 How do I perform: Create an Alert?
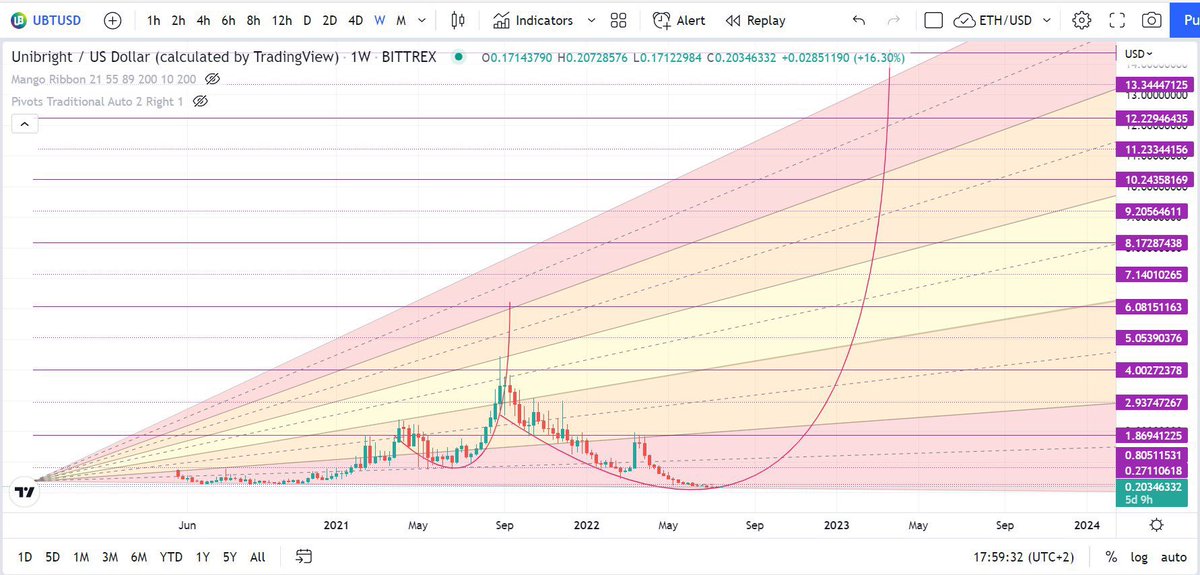coord(679,20)
